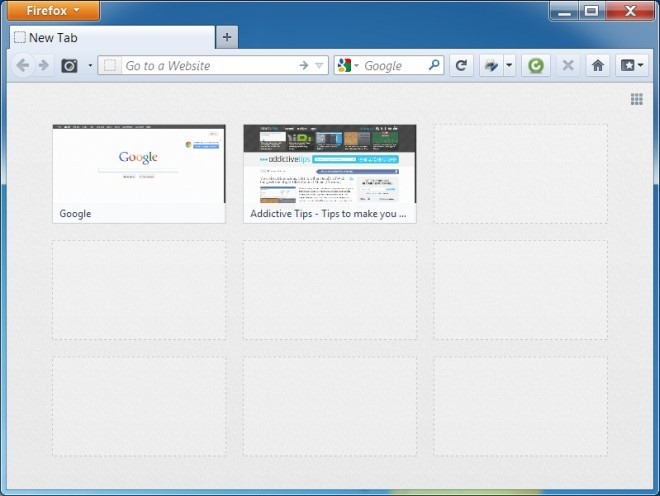
Task: Toggle the new tab grid view icon
Action: [x=636, y=99]
